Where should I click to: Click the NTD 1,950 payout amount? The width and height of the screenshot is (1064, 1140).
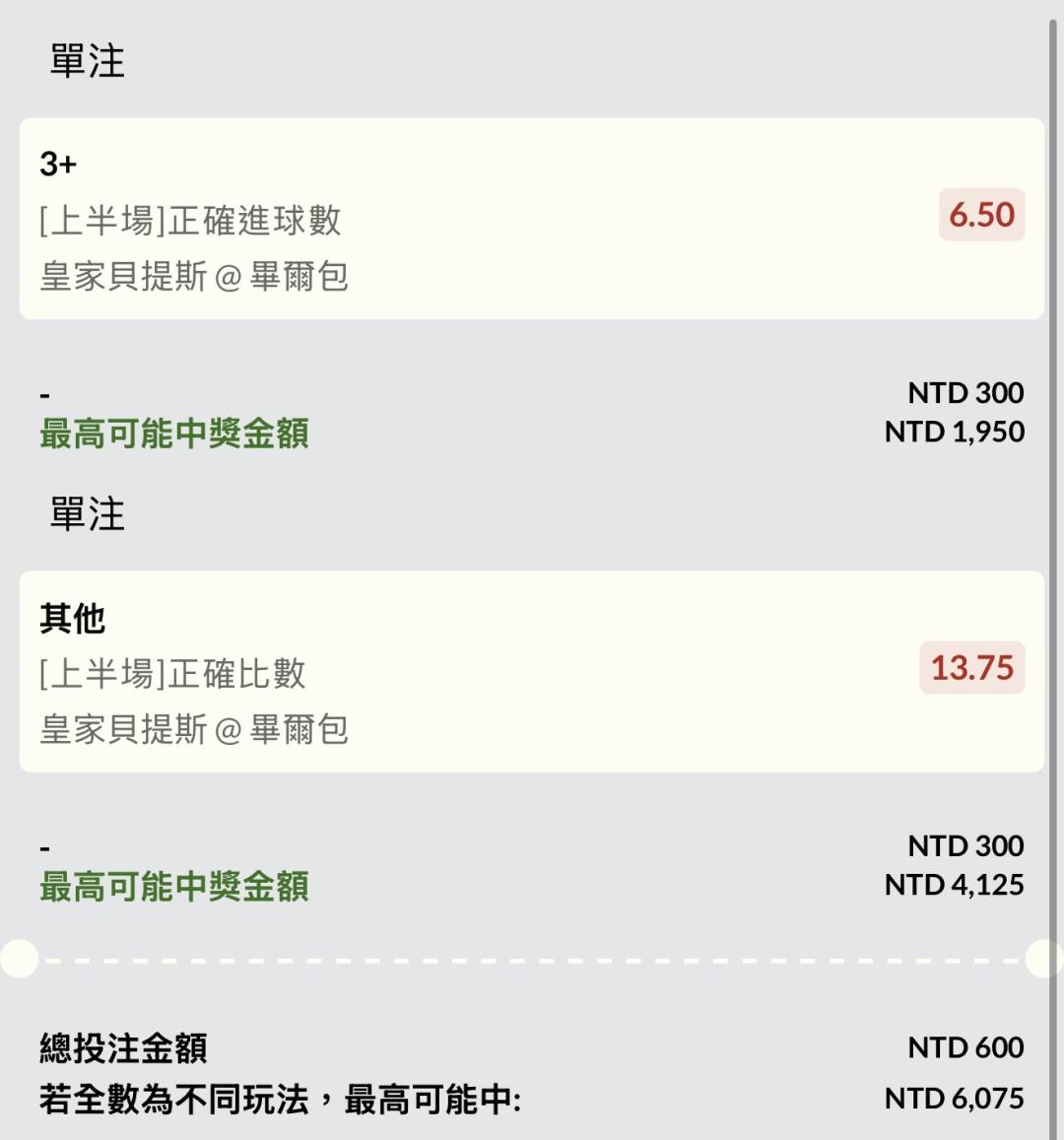coord(954,432)
